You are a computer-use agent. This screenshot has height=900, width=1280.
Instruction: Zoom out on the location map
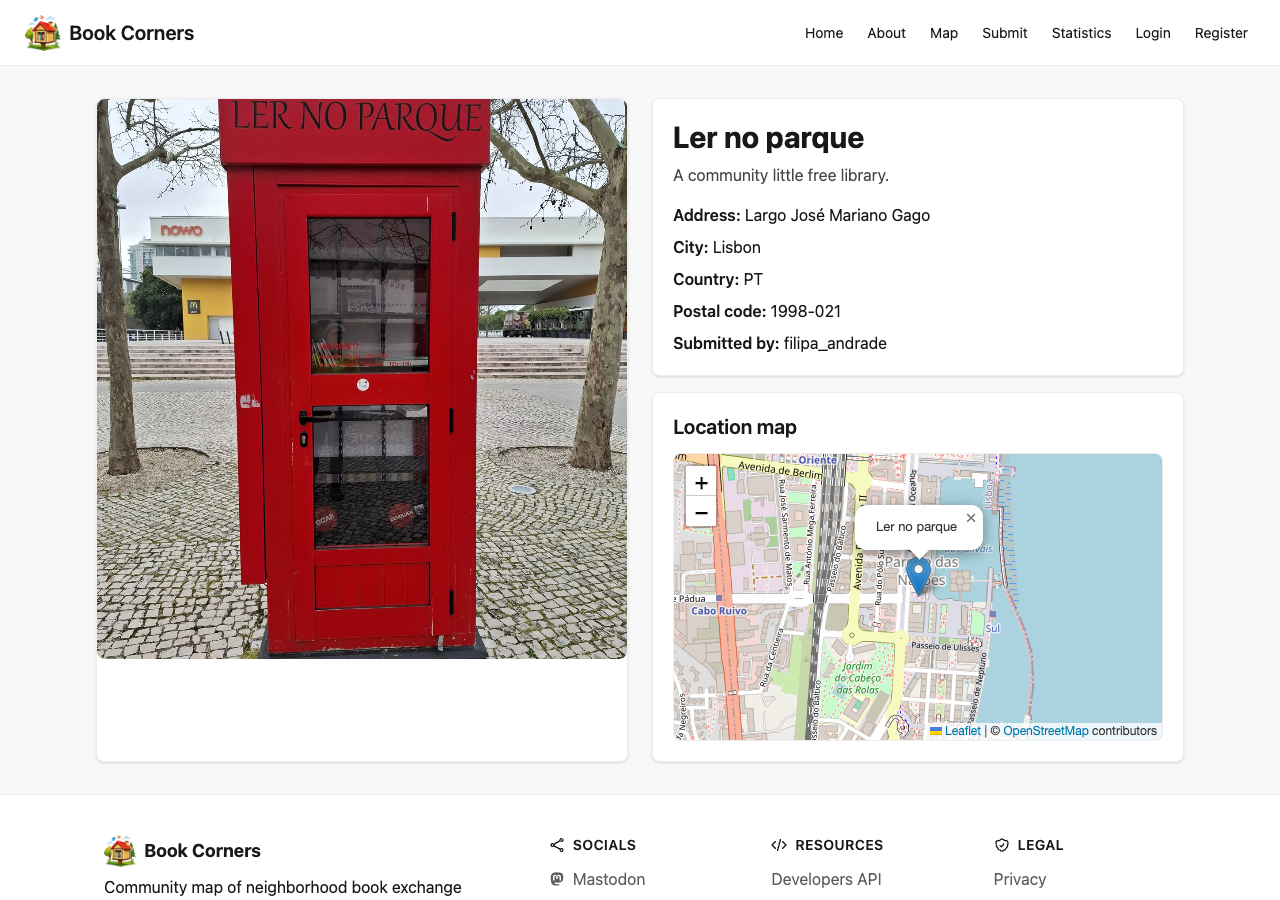pos(701,513)
